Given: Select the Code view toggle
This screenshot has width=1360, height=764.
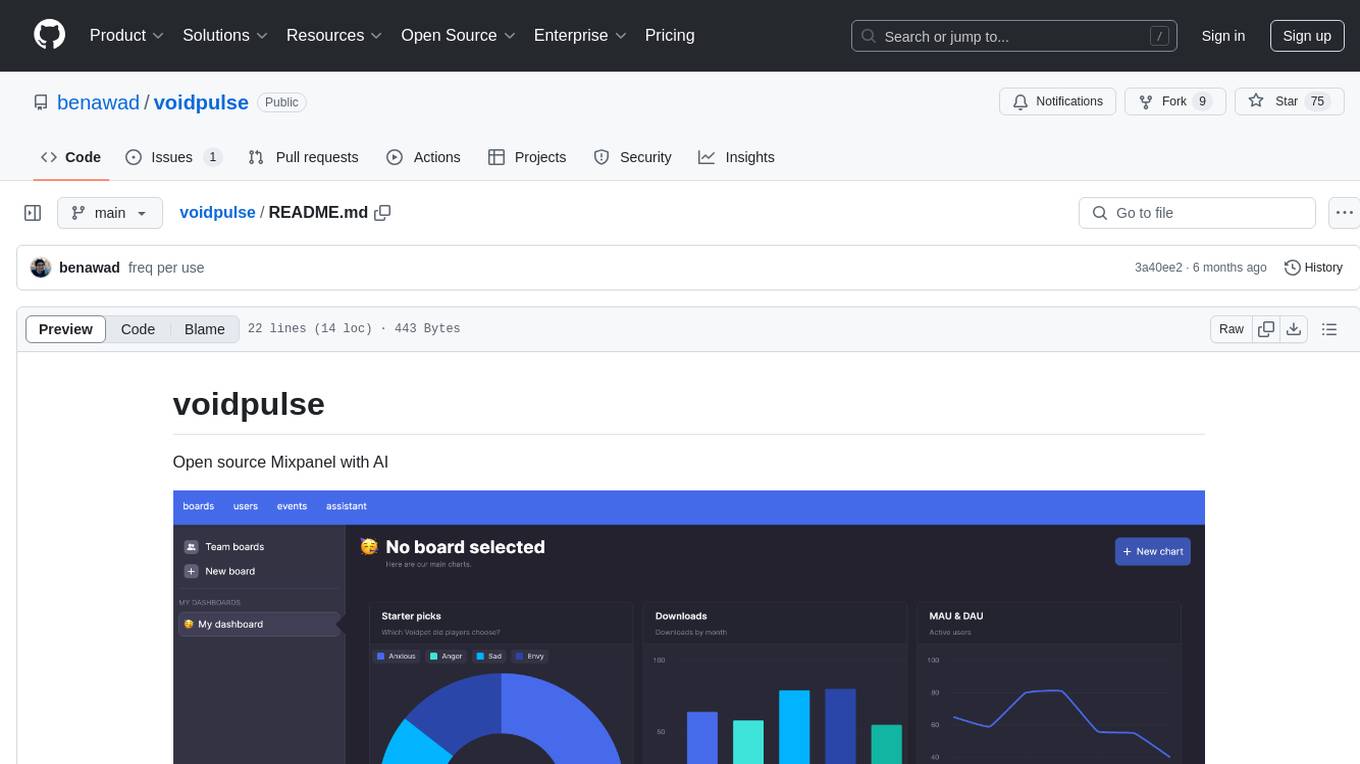Looking at the screenshot, I should click(138, 329).
